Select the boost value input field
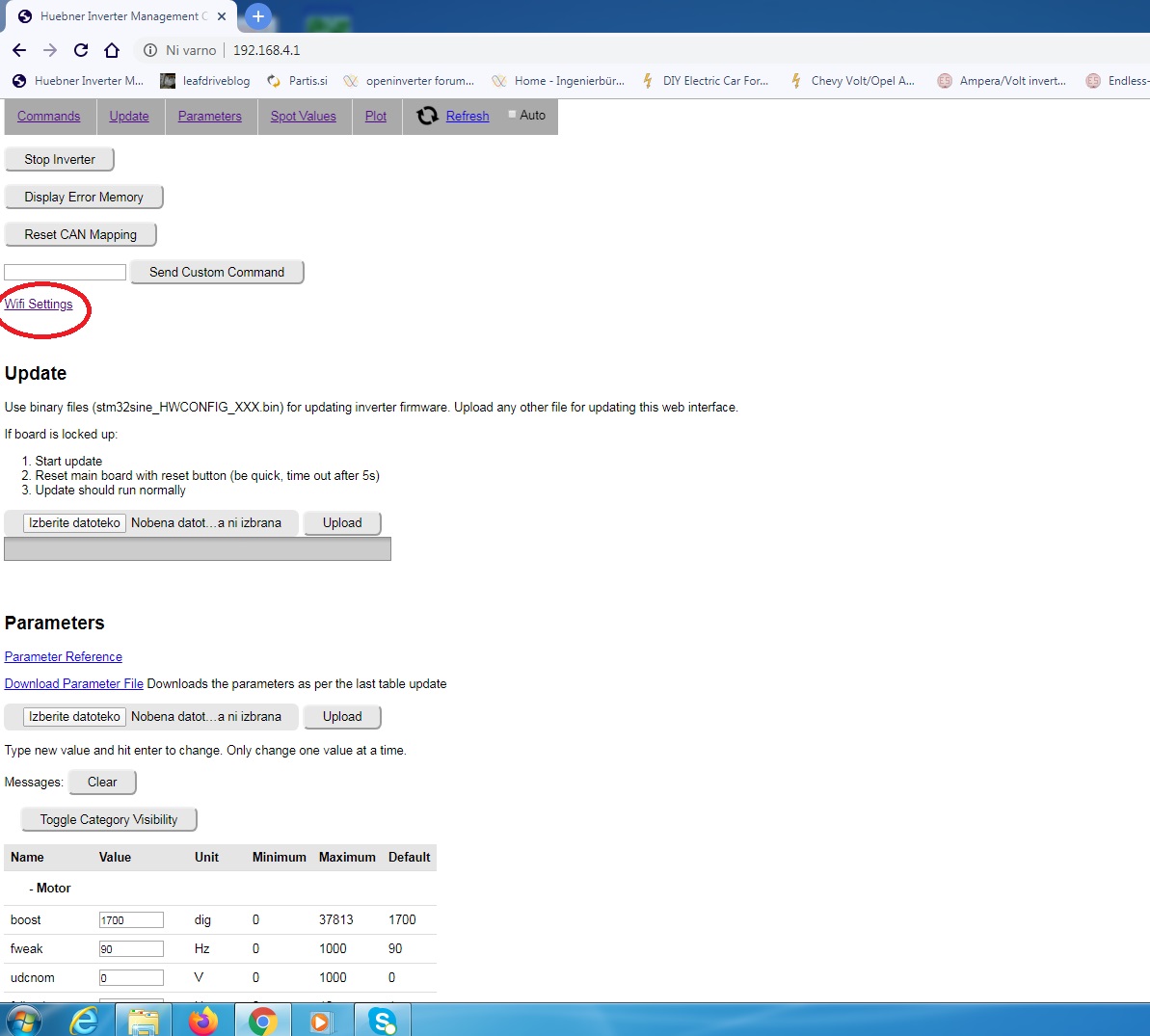Viewport: 1150px width, 1036px height. [131, 920]
